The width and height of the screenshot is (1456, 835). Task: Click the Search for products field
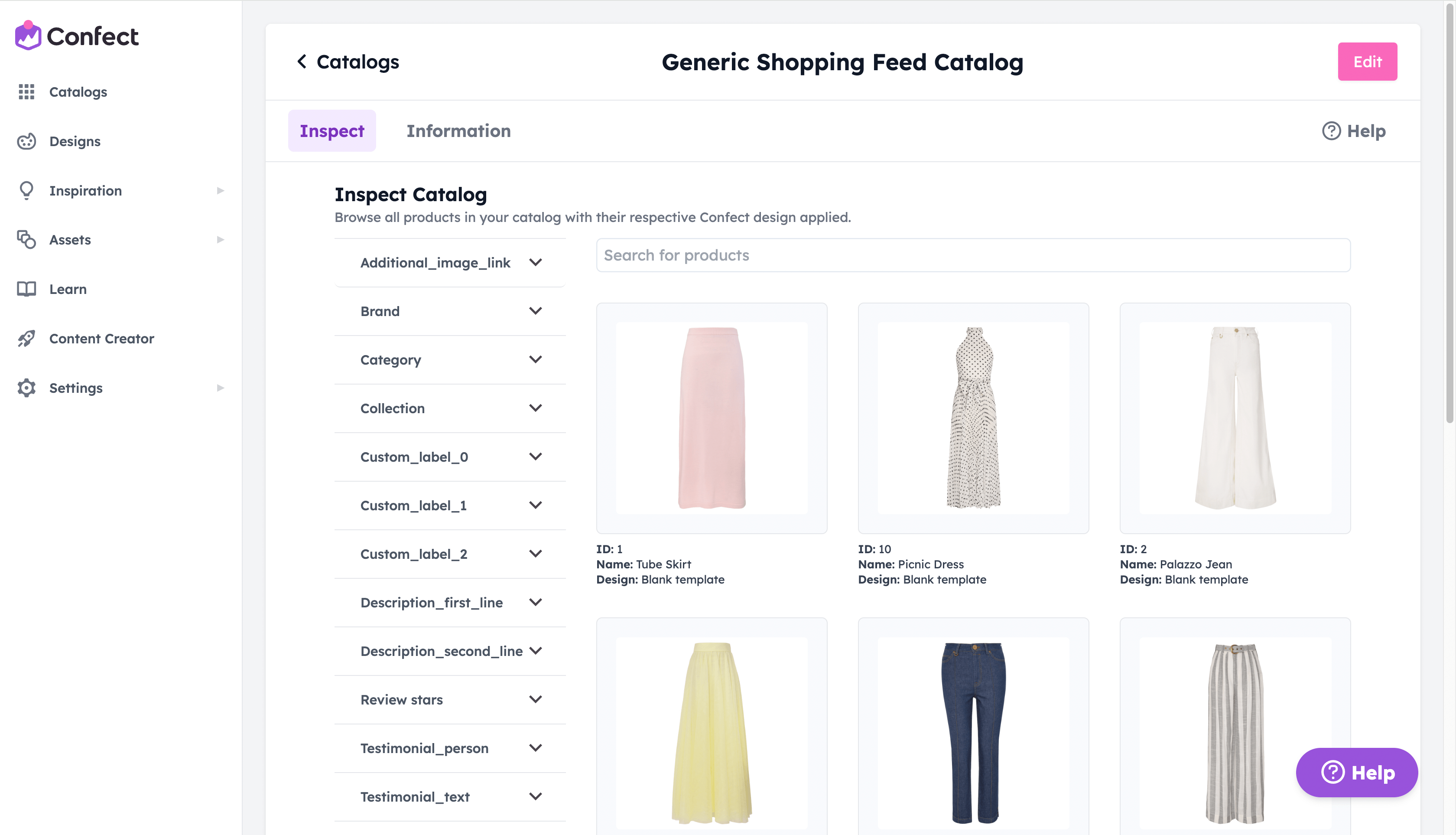[x=973, y=255]
